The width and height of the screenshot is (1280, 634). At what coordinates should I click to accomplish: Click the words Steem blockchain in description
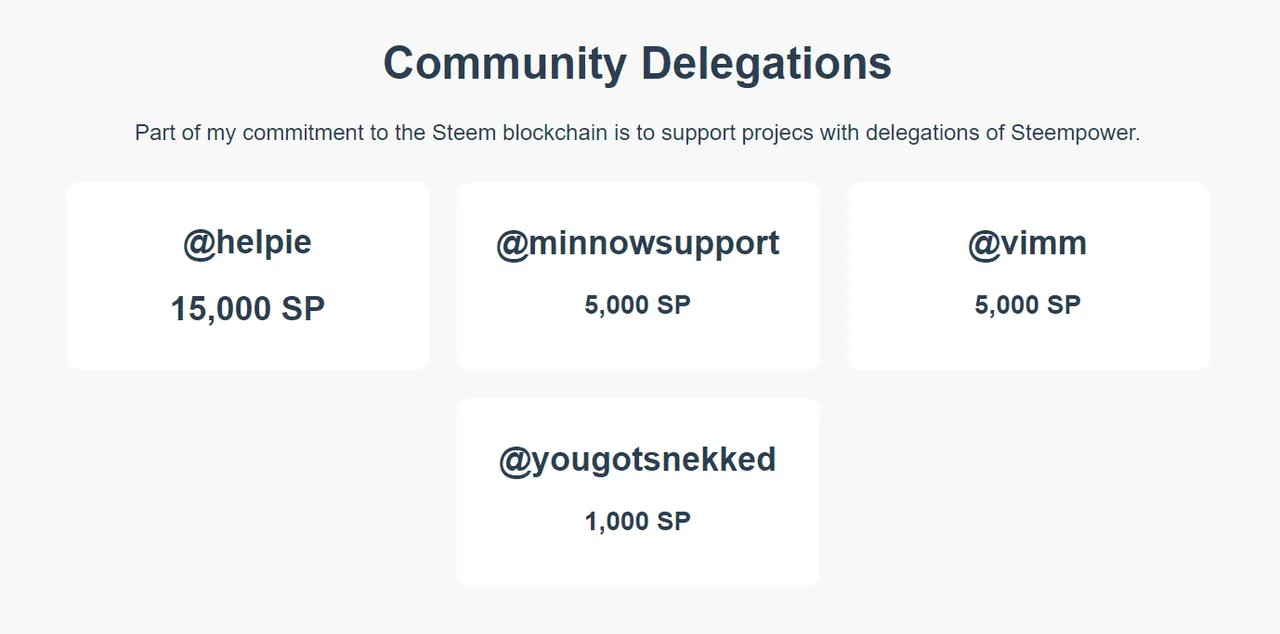pos(520,132)
